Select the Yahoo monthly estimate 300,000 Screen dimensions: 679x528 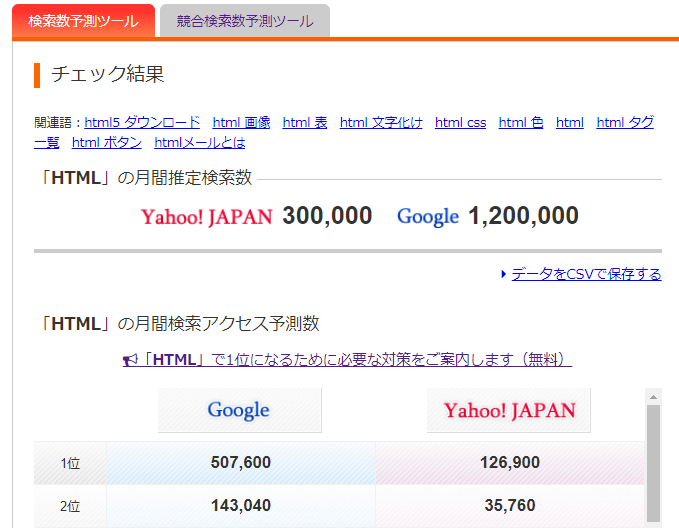point(327,216)
